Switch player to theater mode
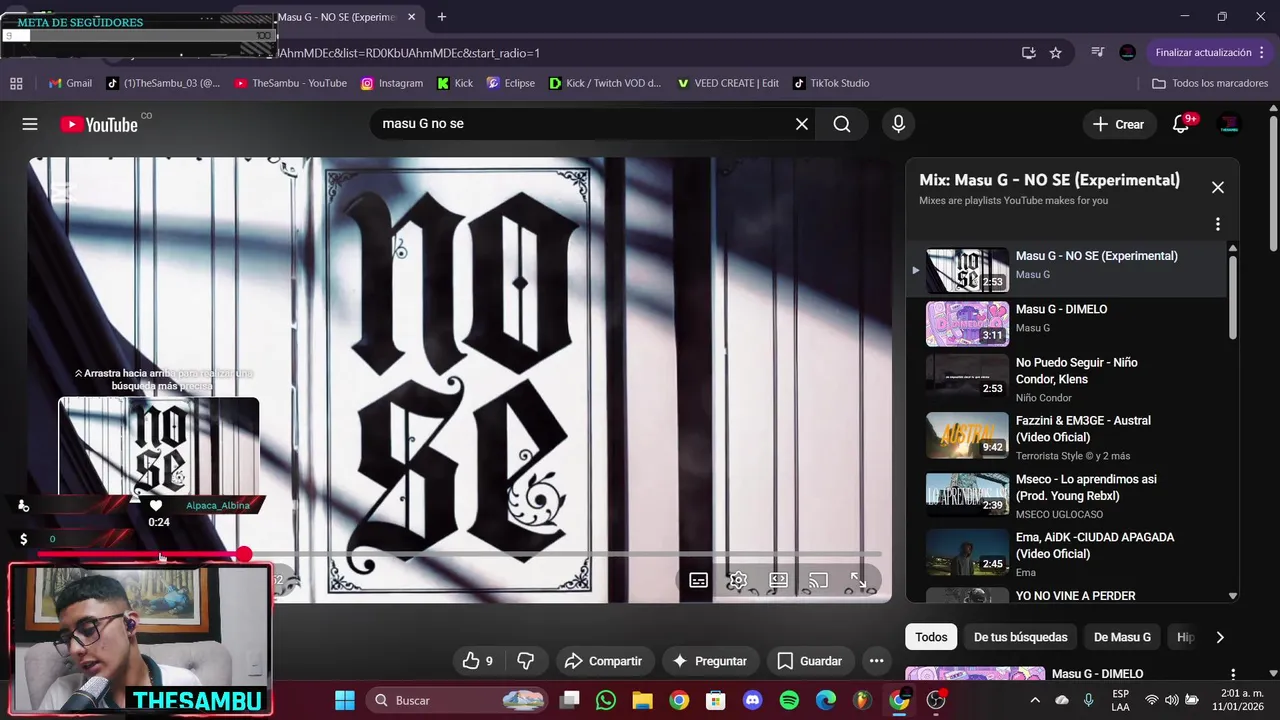The height and width of the screenshot is (720, 1280). click(x=778, y=580)
